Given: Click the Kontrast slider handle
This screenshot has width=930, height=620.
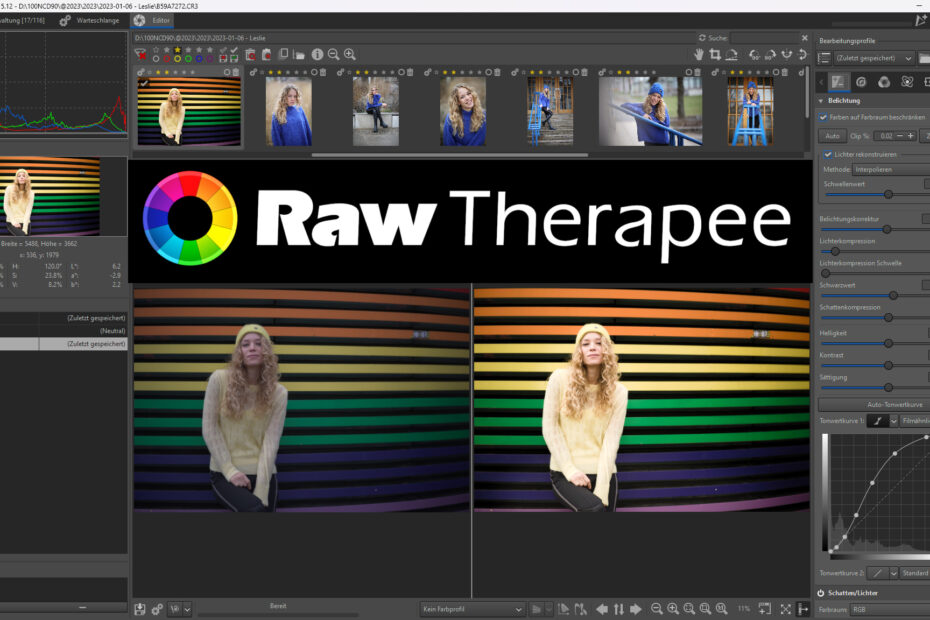Looking at the screenshot, I should coord(888,364).
